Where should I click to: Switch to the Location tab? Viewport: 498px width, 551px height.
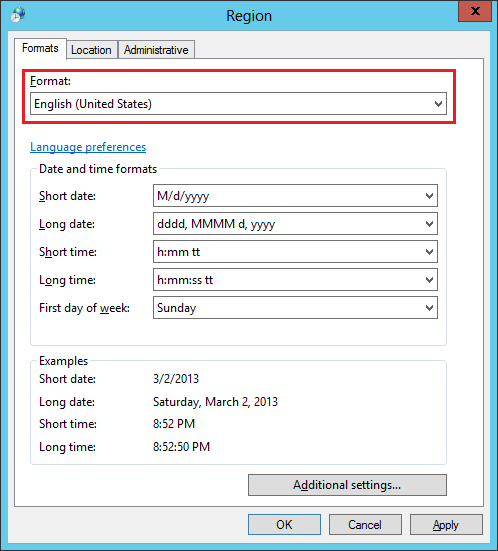[x=91, y=50]
